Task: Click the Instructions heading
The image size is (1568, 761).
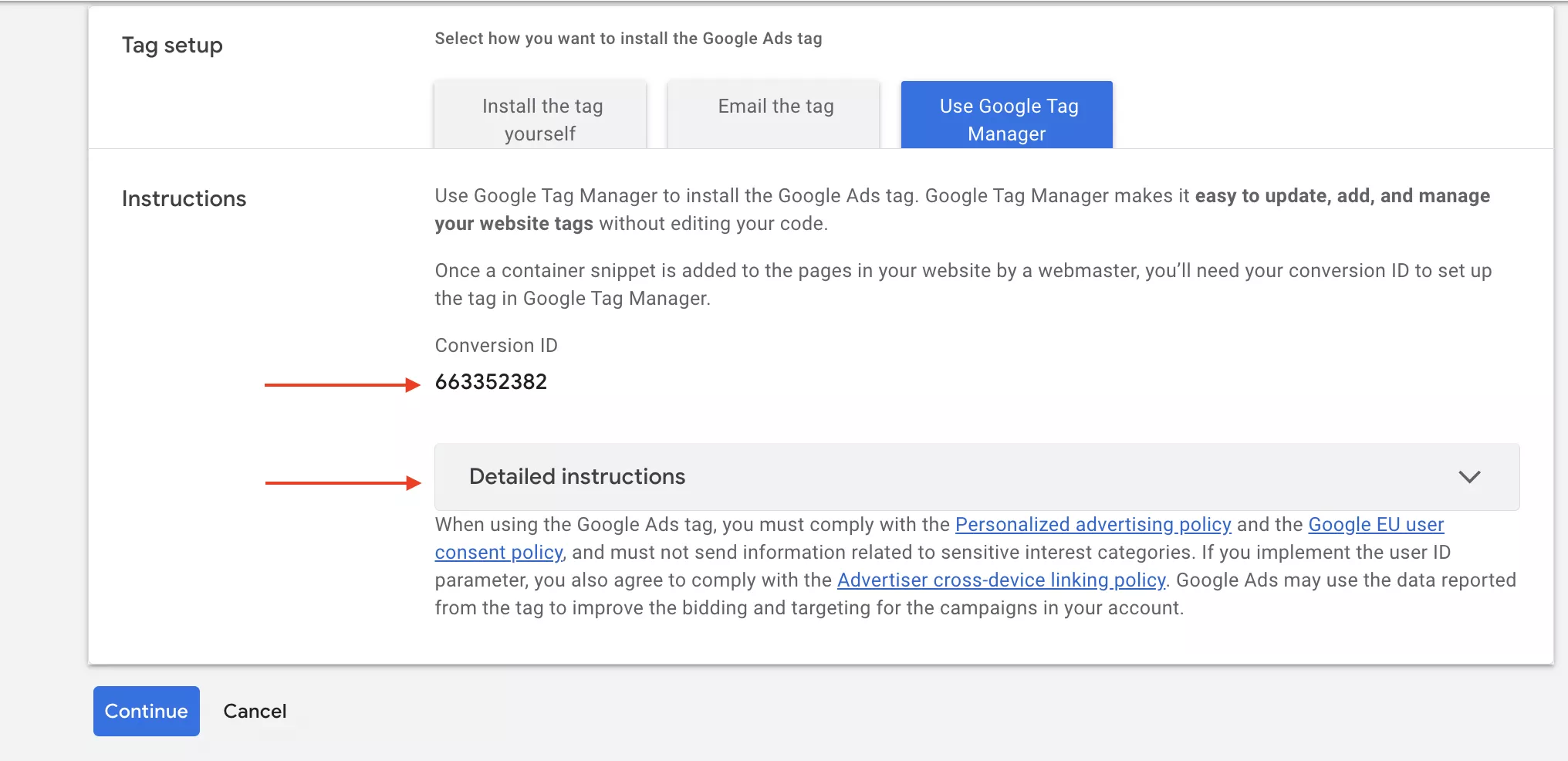Action: 184,199
